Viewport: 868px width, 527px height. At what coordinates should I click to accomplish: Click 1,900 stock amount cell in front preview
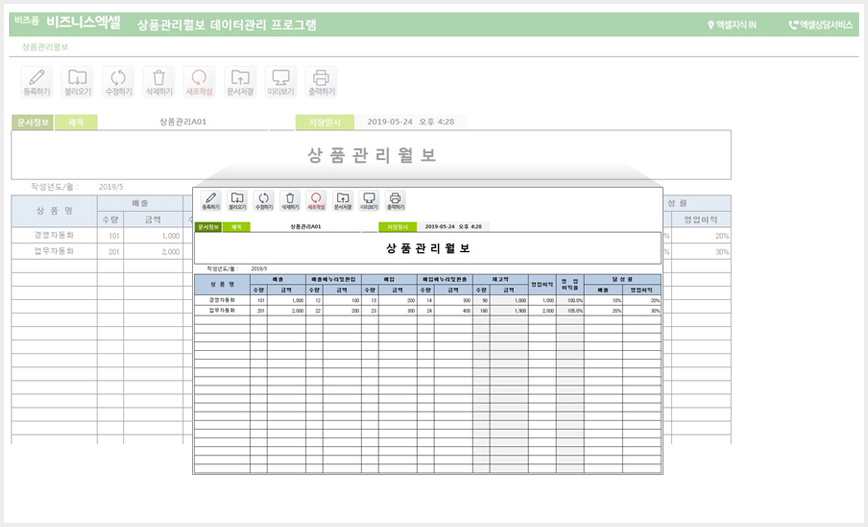[509, 311]
